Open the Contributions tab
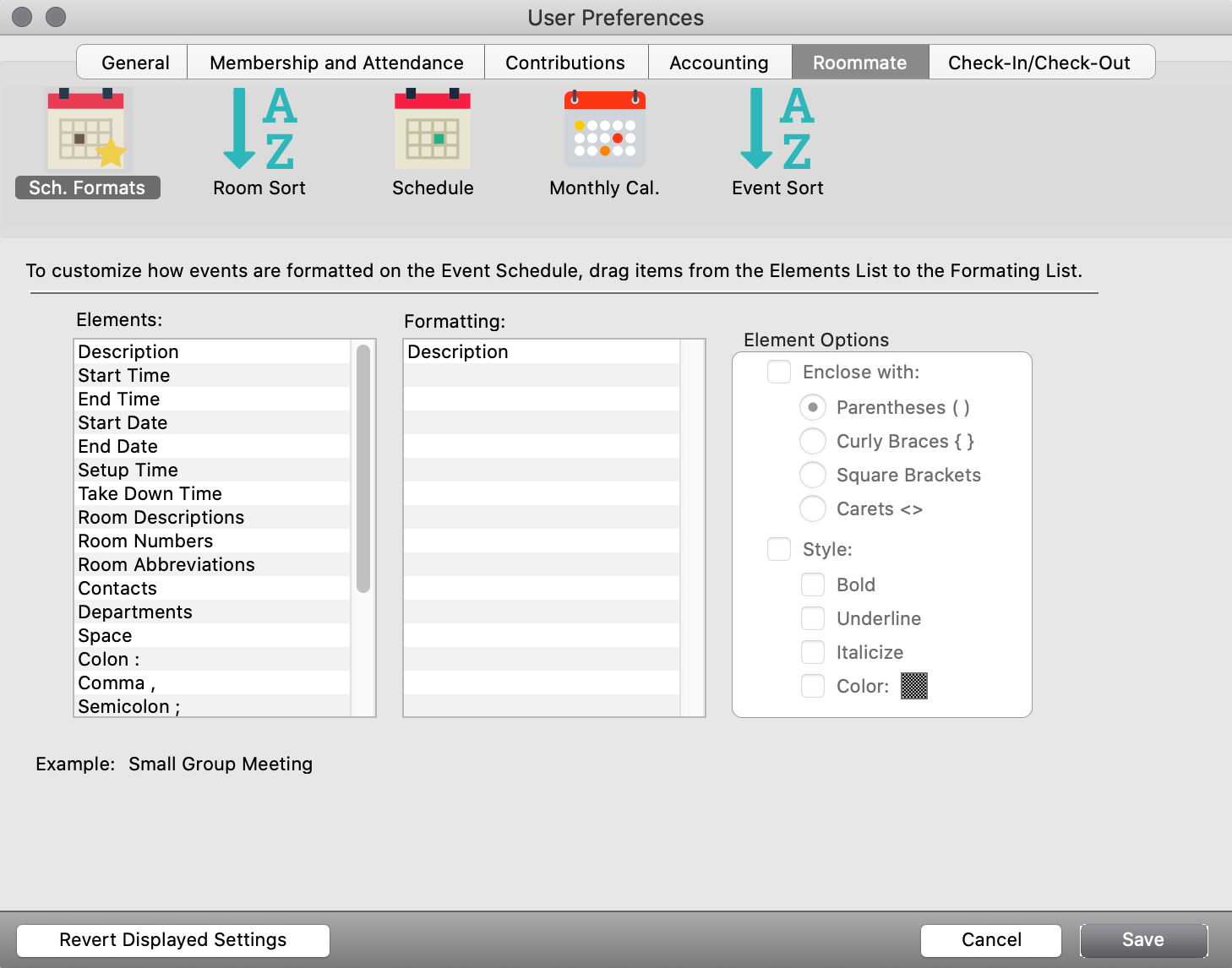This screenshot has height=968, width=1232. pyautogui.click(x=565, y=62)
